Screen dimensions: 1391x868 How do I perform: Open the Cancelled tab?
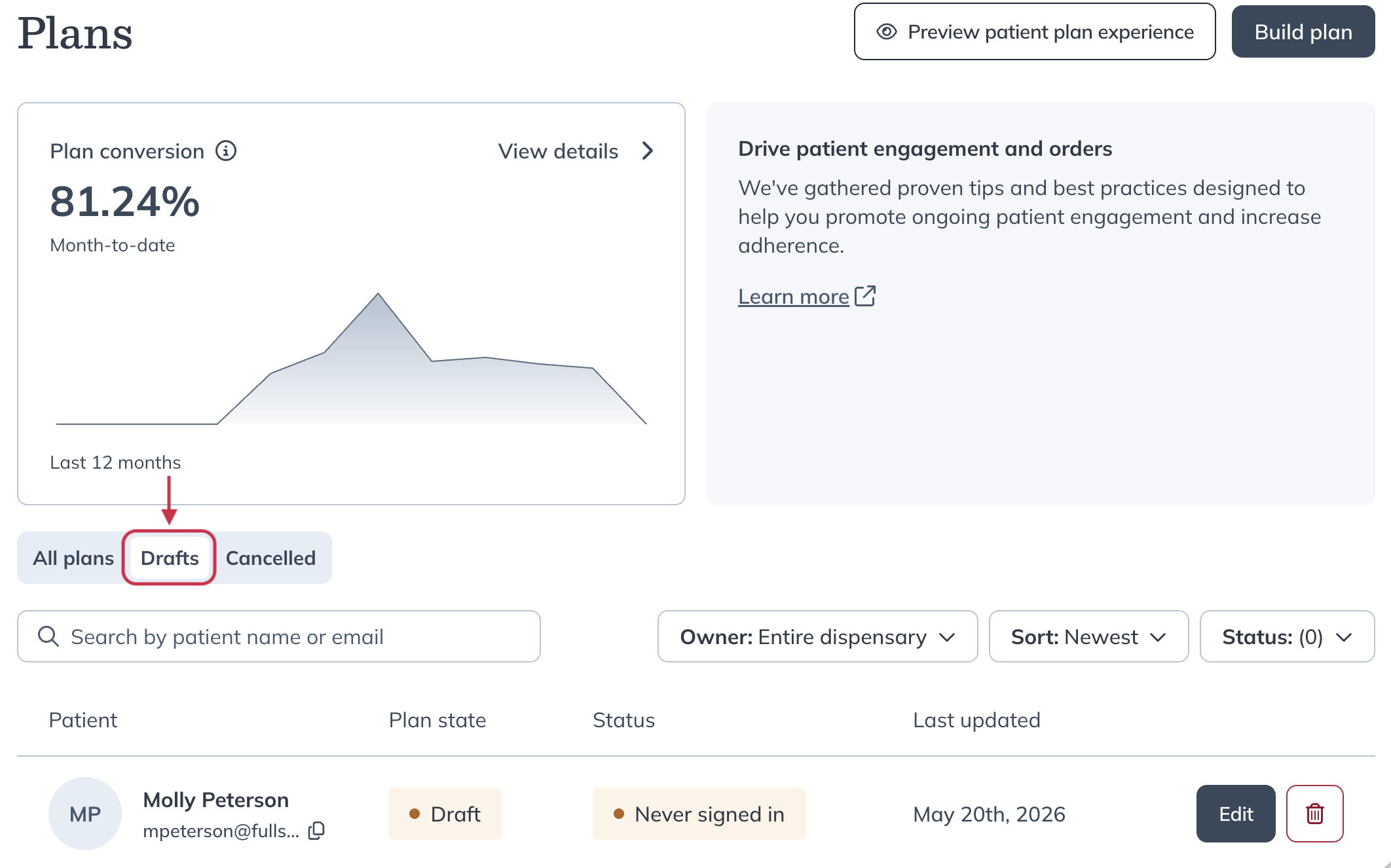coord(270,558)
